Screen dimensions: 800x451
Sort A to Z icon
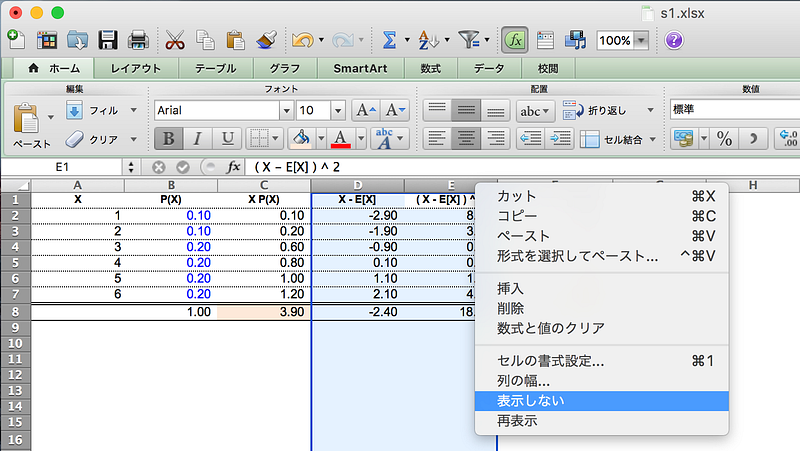coord(428,40)
